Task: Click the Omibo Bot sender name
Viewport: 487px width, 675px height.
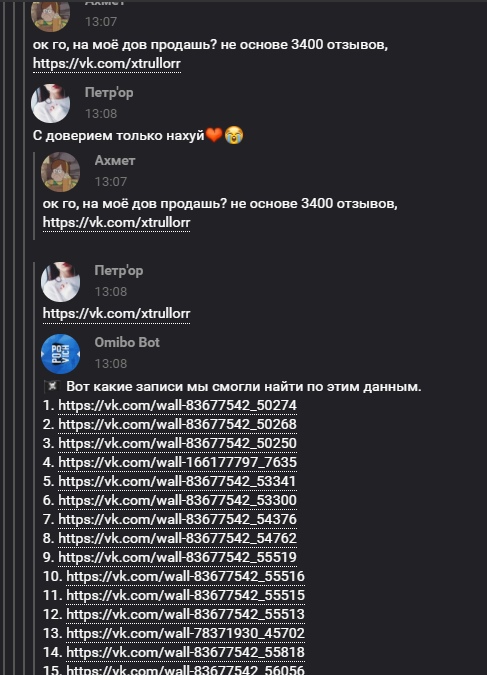Action: 127,342
